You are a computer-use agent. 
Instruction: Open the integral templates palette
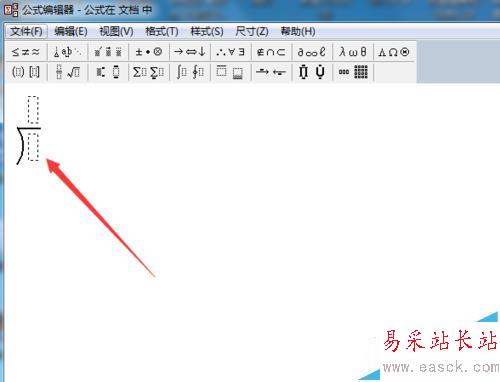pyautogui.click(x=190, y=72)
